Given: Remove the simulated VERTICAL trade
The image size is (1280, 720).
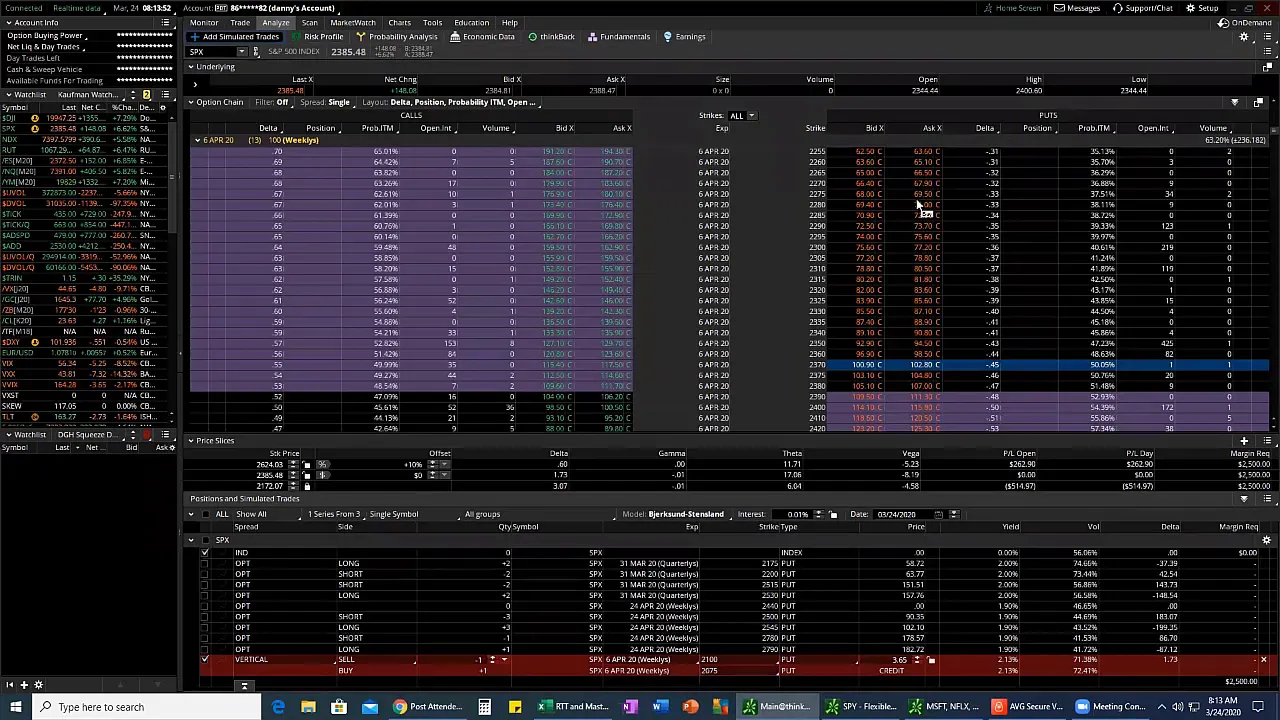Looking at the screenshot, I should [x=1263, y=661].
